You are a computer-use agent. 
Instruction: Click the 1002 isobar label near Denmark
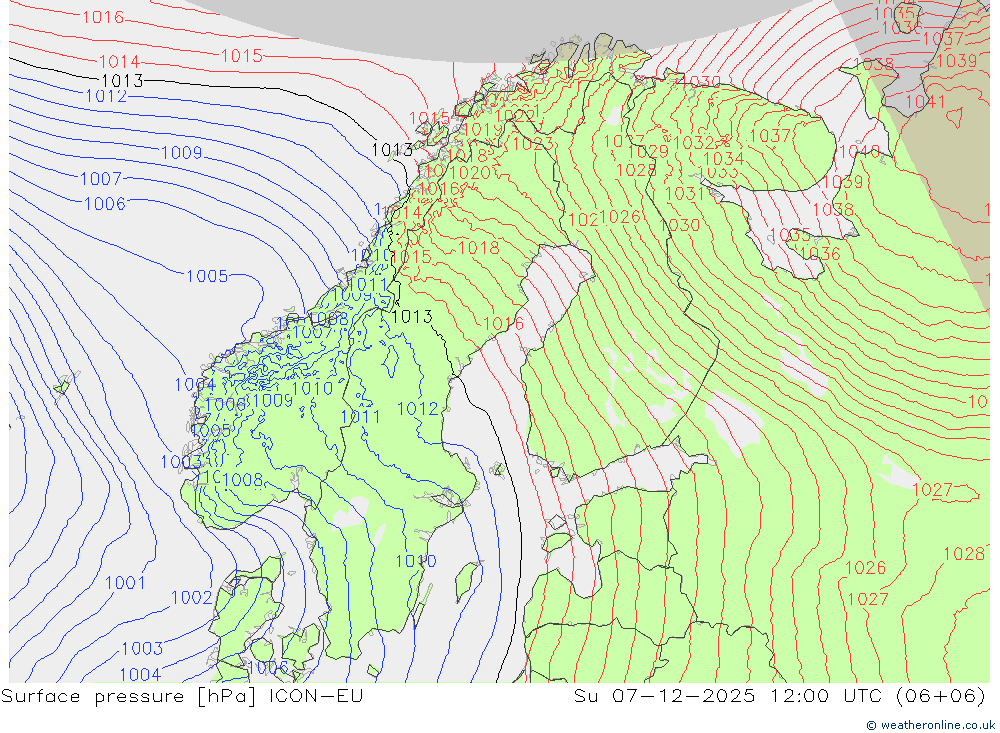click(191, 598)
